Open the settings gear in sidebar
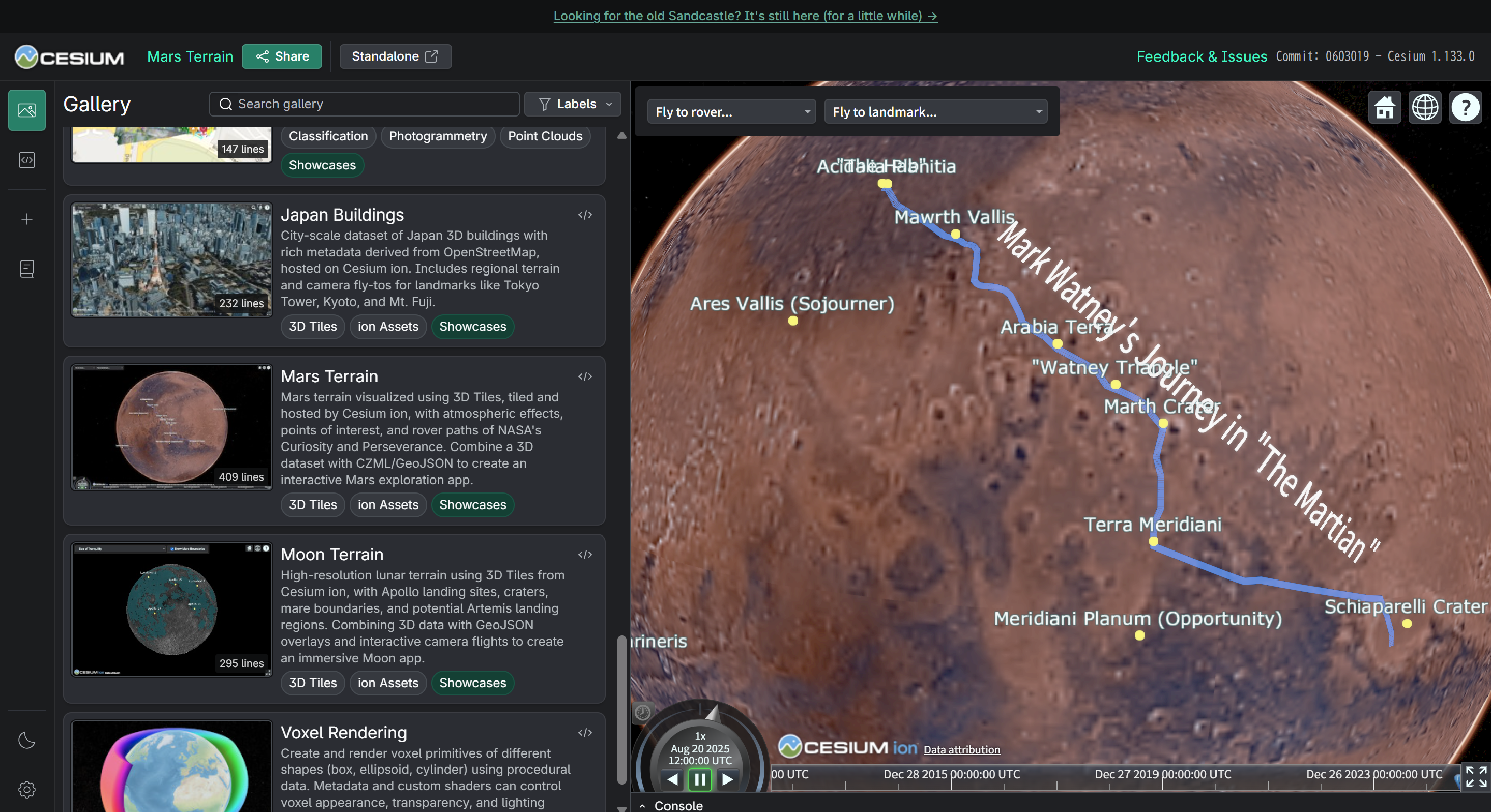1491x812 pixels. (x=26, y=789)
